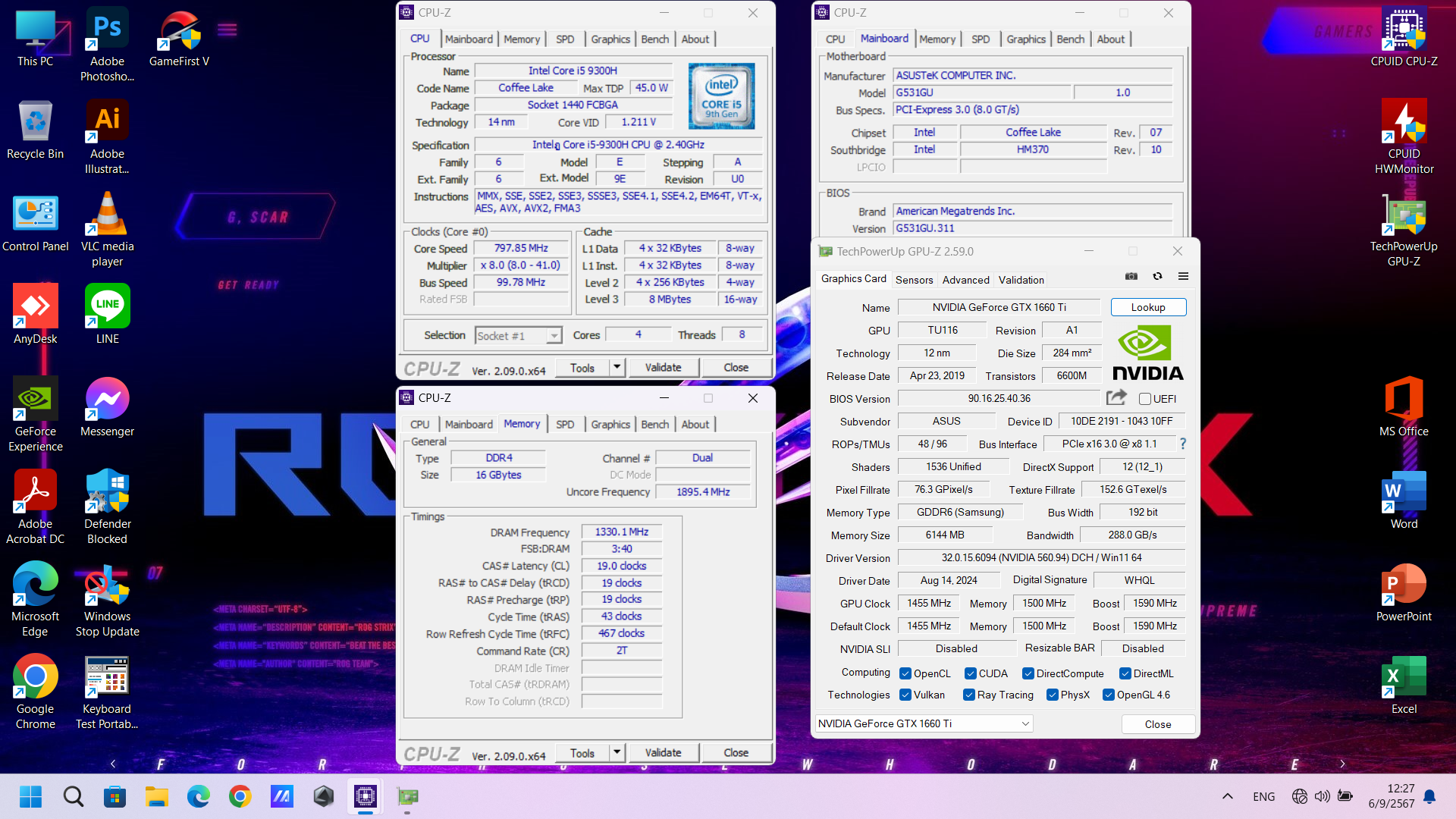The height and width of the screenshot is (819, 1456).
Task: Open Control Panel desktop icon
Action: 35,223
